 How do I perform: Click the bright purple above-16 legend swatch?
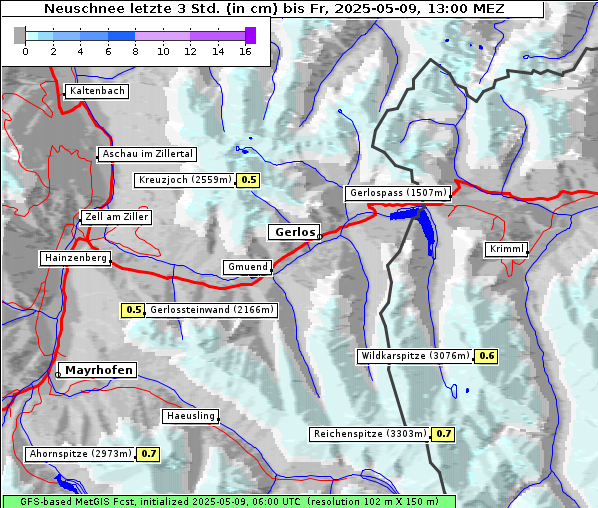251,35
